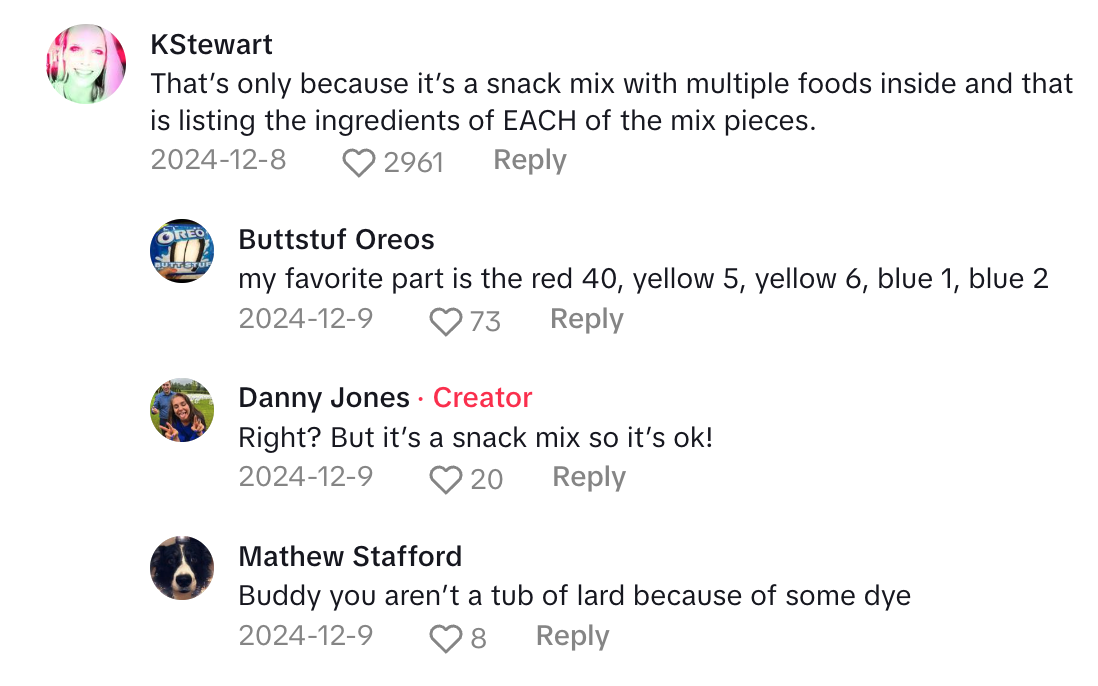Like KStewart's comment with the heart icon
1098x686 pixels.
[358, 162]
